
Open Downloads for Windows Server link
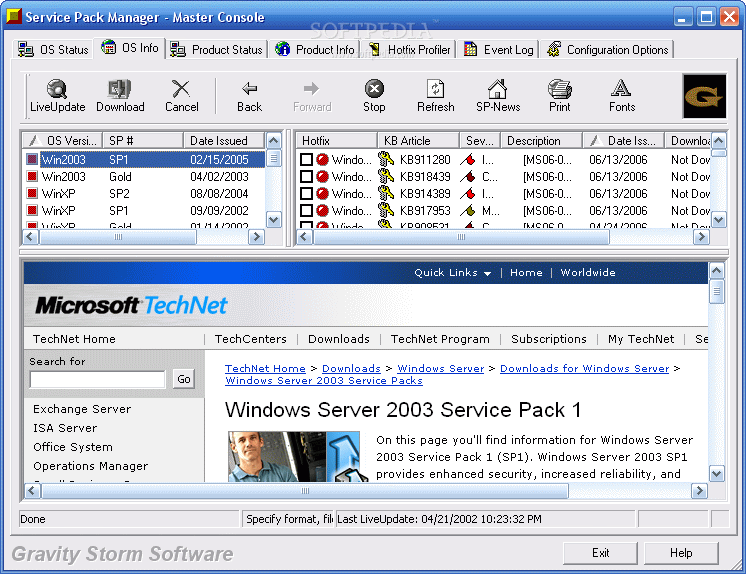pyautogui.click(x=584, y=368)
